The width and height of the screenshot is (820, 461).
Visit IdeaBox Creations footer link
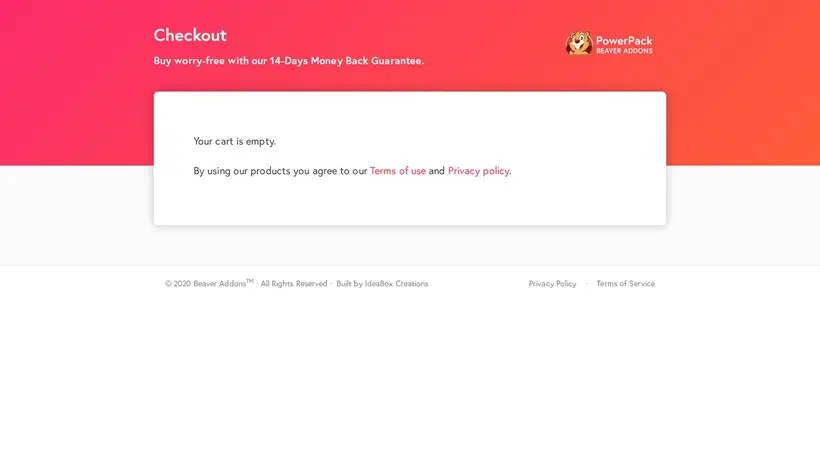coord(396,284)
